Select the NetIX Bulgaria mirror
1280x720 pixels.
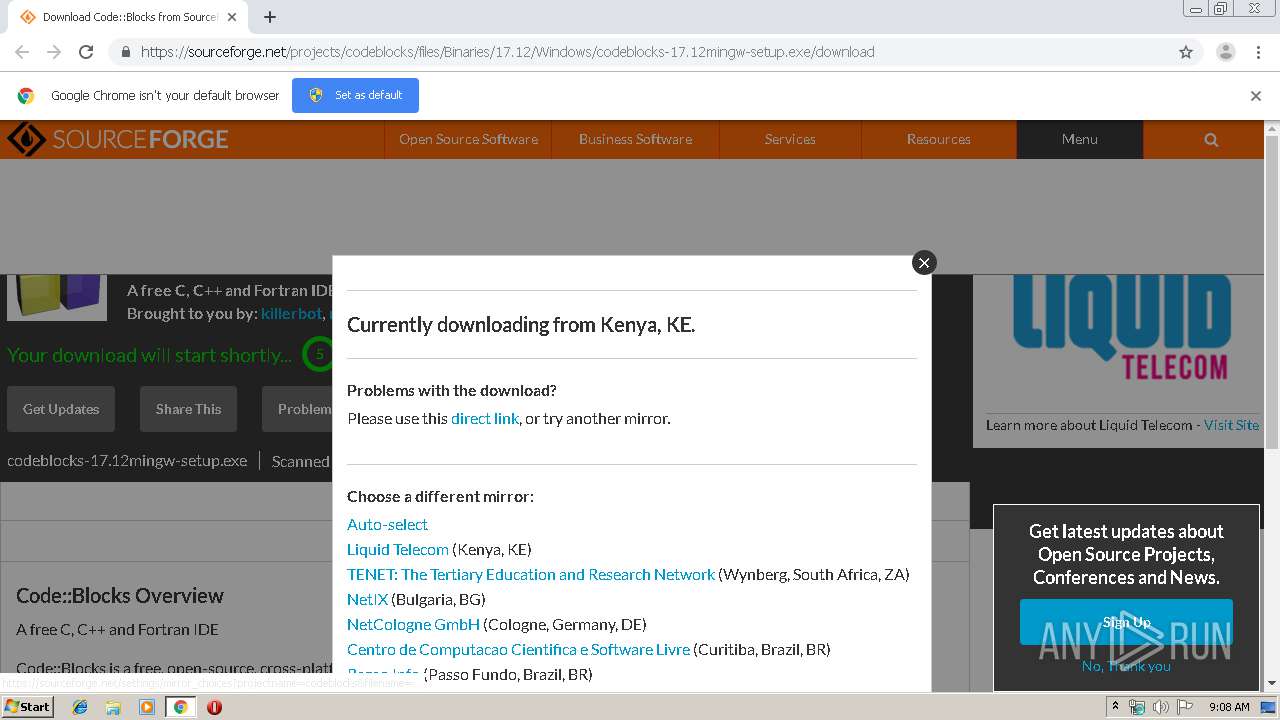(x=367, y=599)
